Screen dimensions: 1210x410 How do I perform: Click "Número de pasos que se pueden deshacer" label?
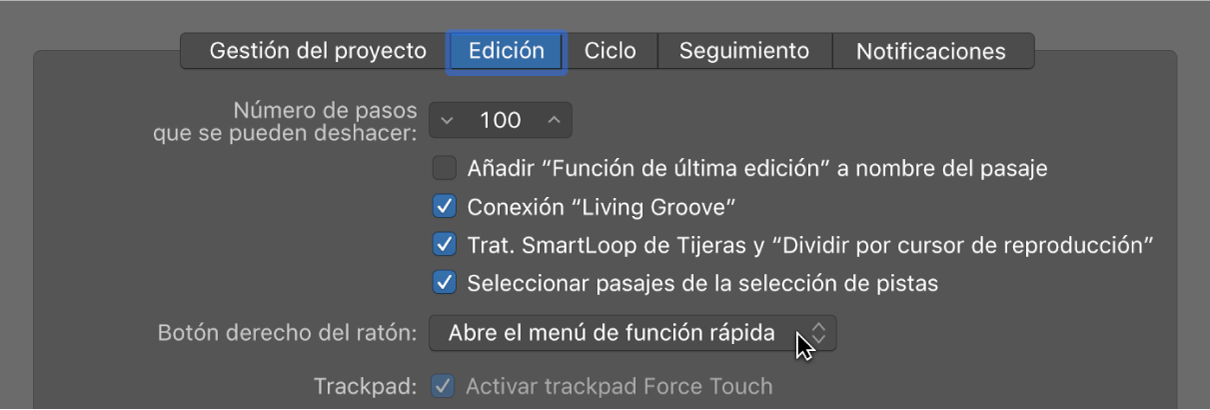285,121
